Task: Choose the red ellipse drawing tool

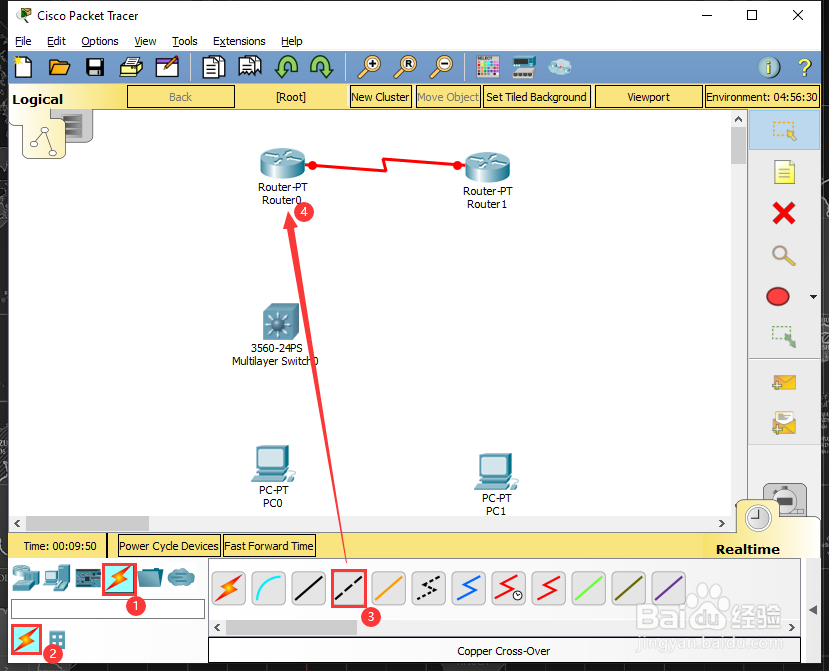Action: [778, 297]
